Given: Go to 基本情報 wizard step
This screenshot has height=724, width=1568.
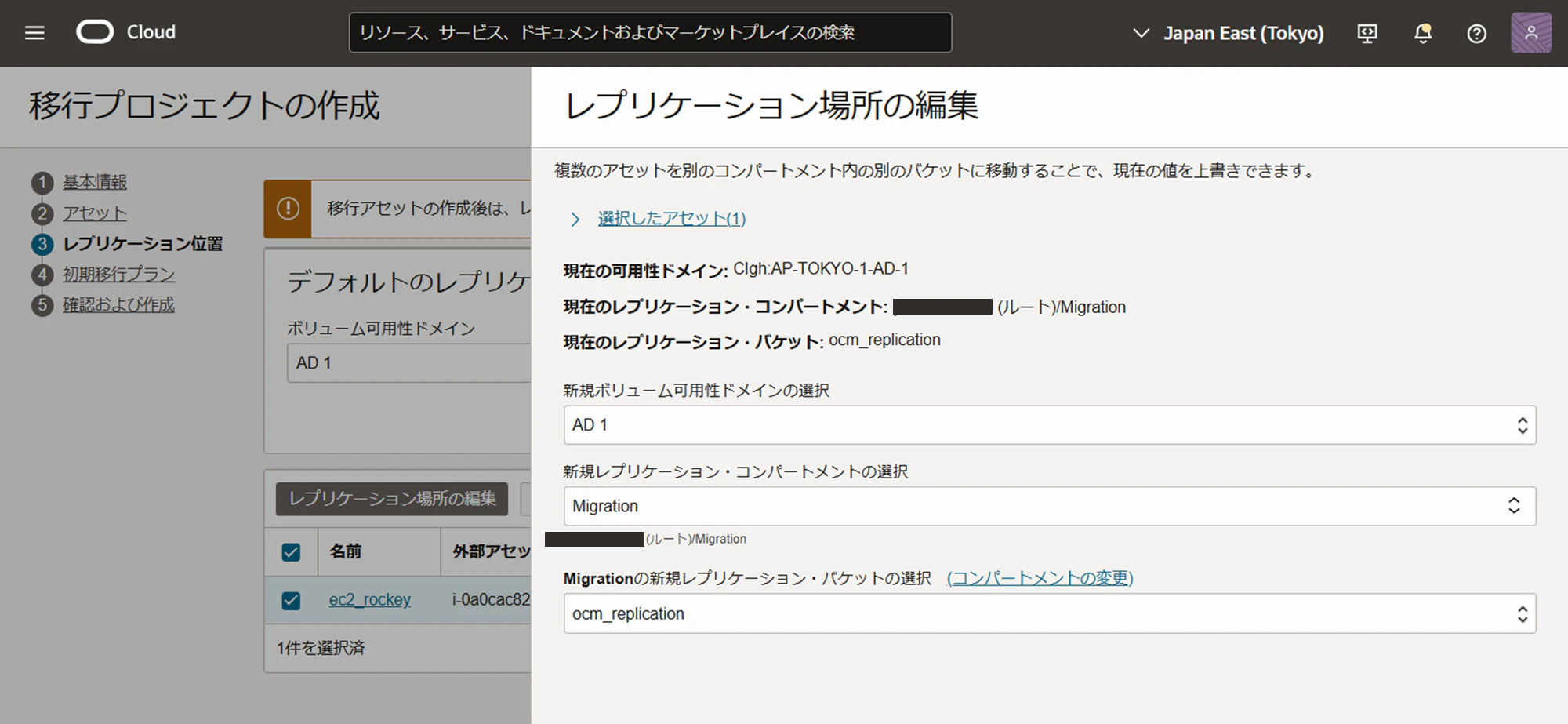Looking at the screenshot, I should (95, 182).
